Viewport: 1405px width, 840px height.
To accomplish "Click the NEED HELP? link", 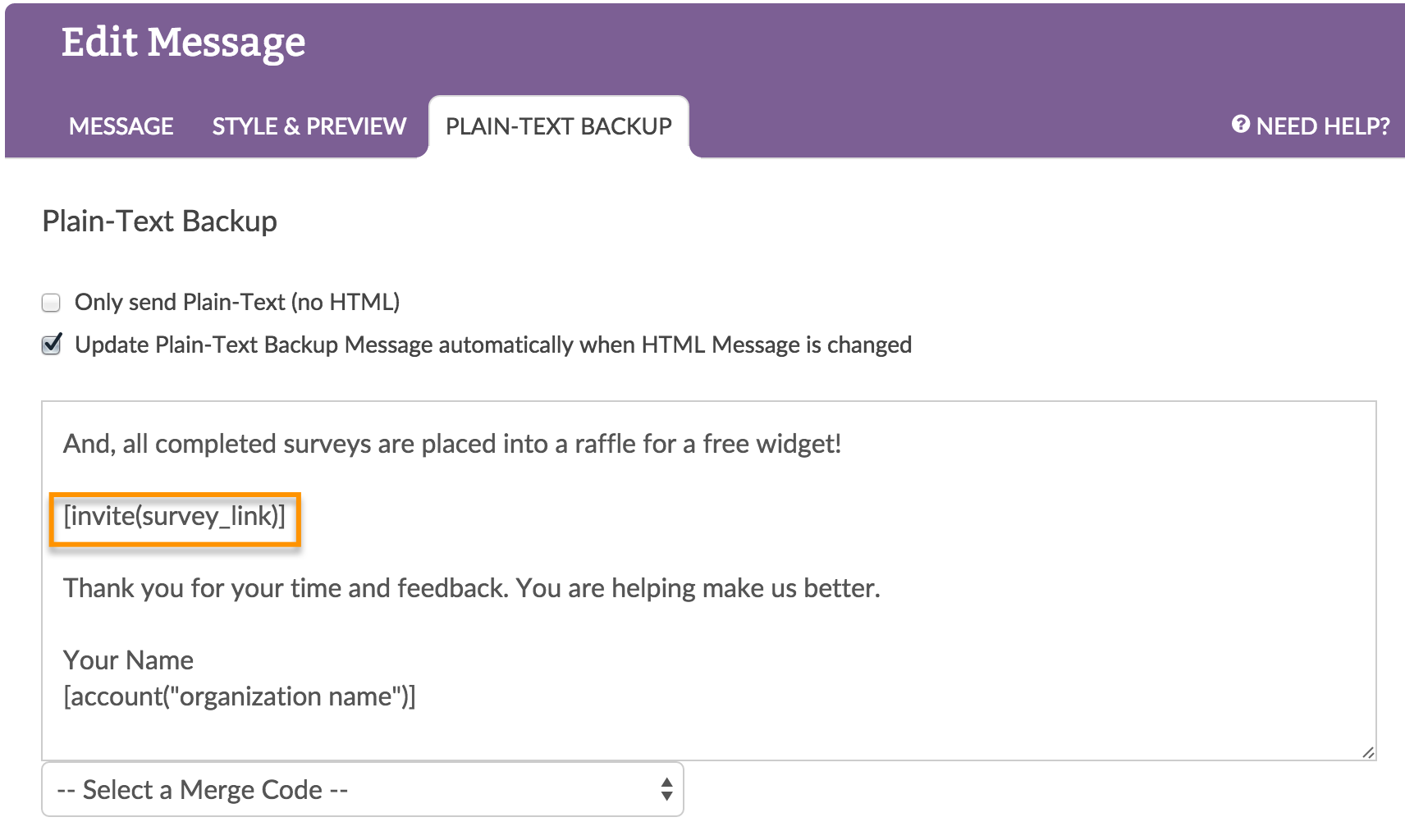I will coord(1322,126).
